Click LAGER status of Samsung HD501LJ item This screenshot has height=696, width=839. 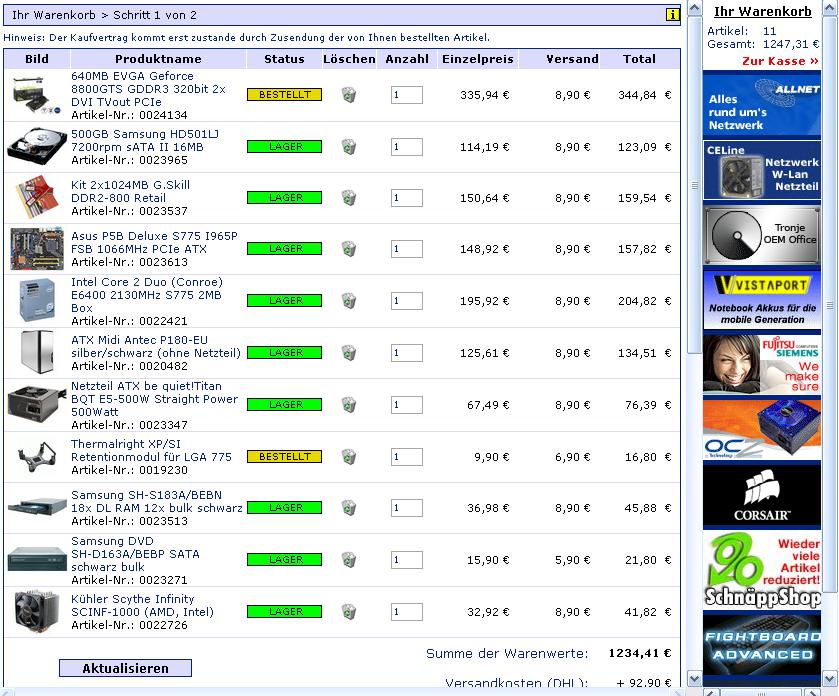285,147
